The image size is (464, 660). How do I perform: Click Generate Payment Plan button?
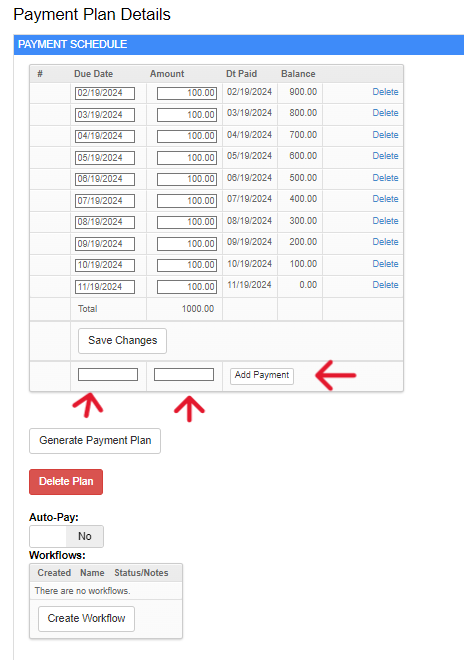[x=95, y=441]
